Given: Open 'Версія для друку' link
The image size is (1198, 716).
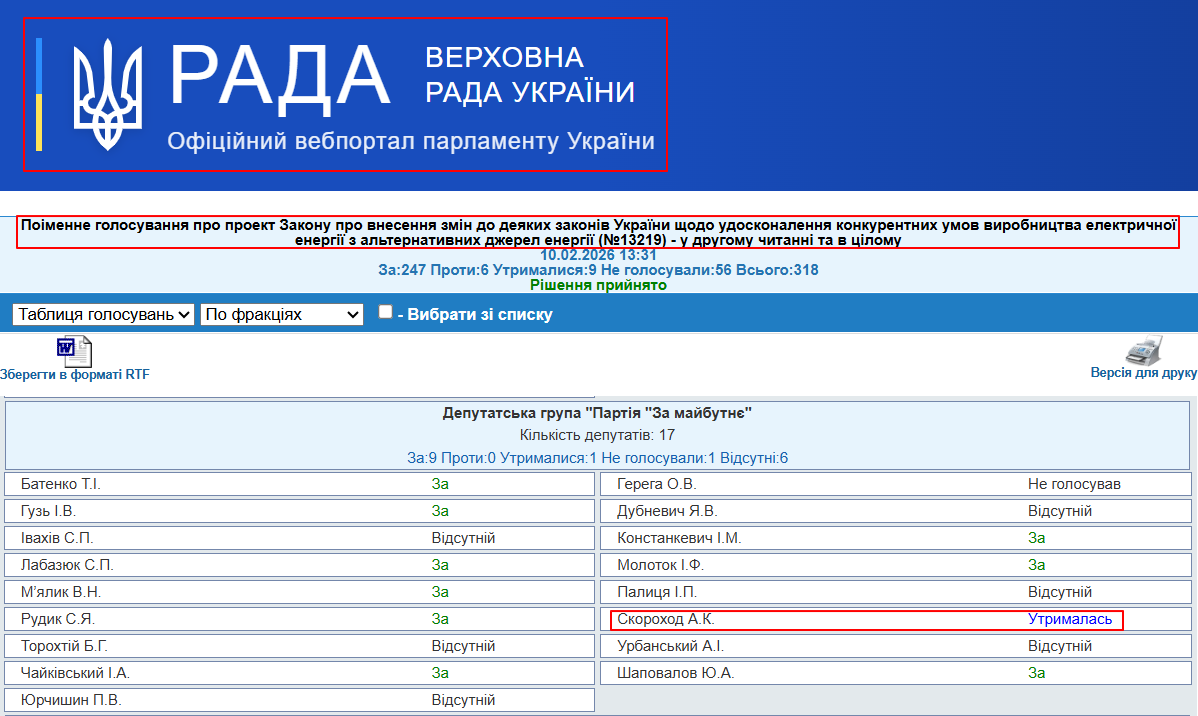Looking at the screenshot, I should point(1144,373).
